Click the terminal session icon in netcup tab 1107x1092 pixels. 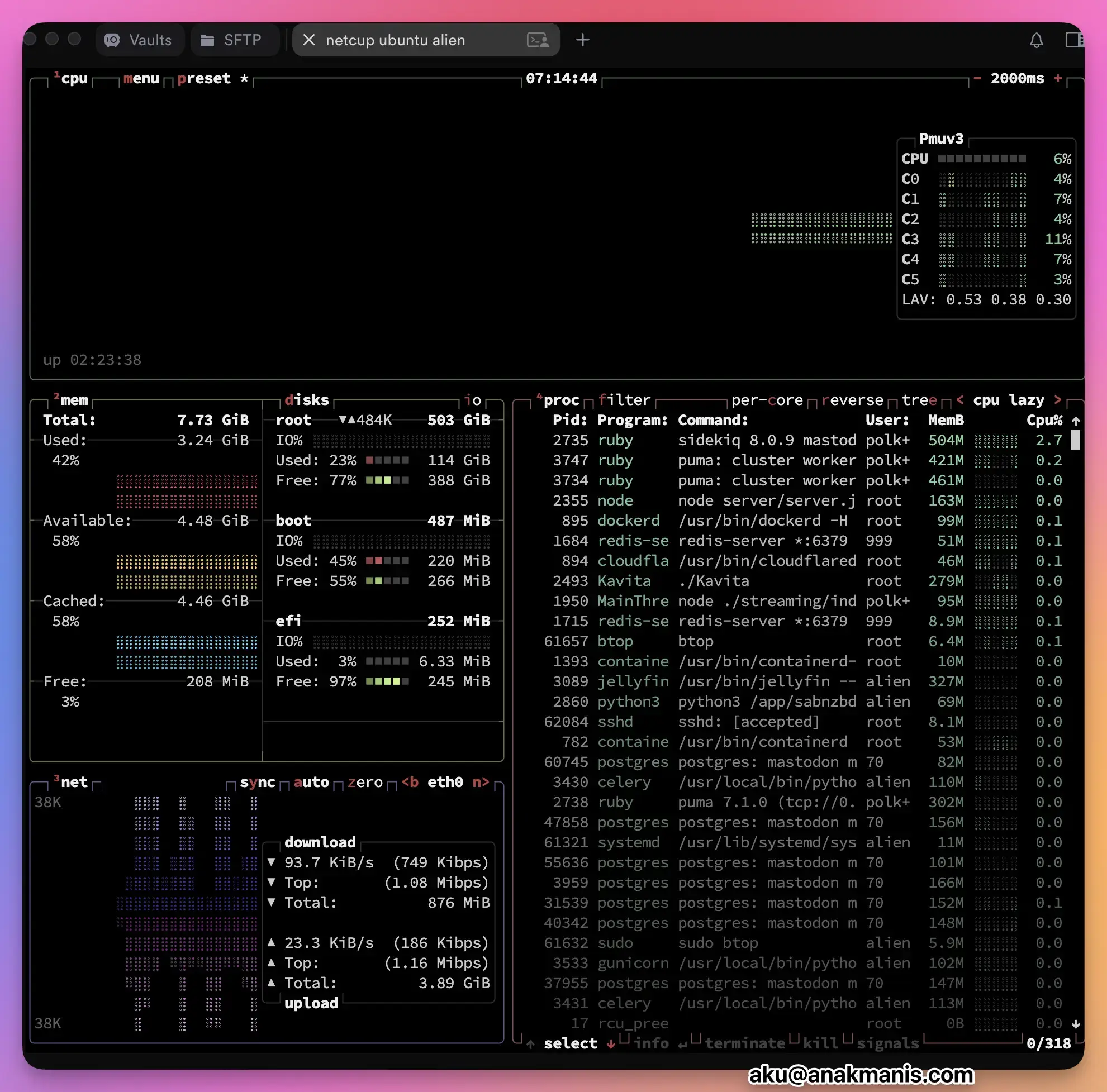[x=538, y=40]
